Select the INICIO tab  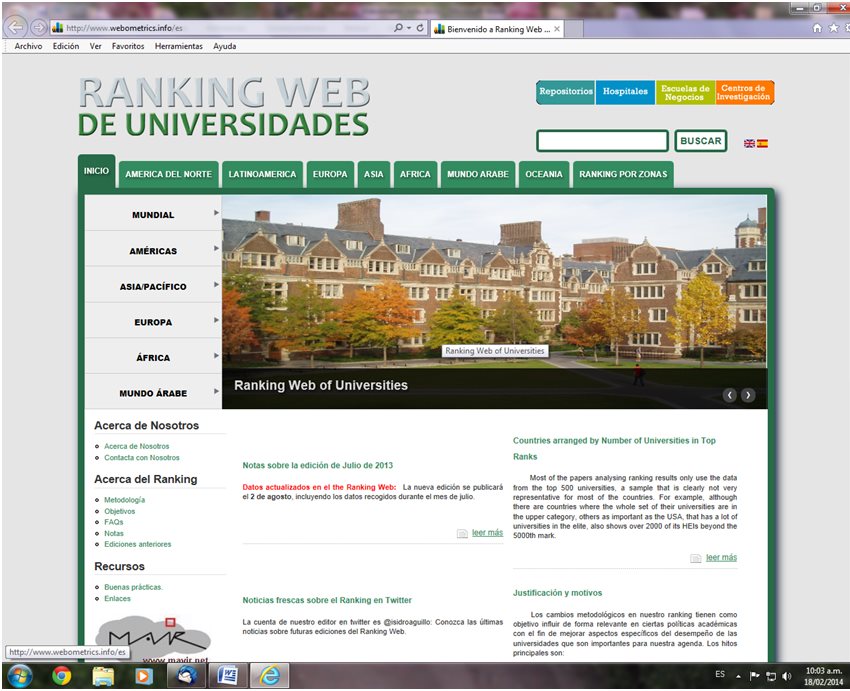pos(96,171)
